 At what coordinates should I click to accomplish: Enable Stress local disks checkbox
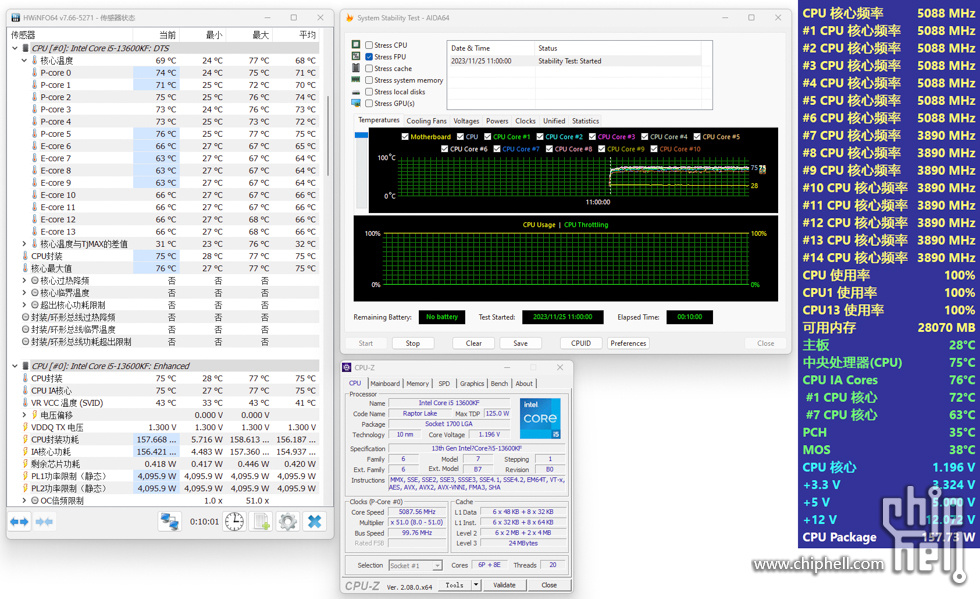coord(369,92)
